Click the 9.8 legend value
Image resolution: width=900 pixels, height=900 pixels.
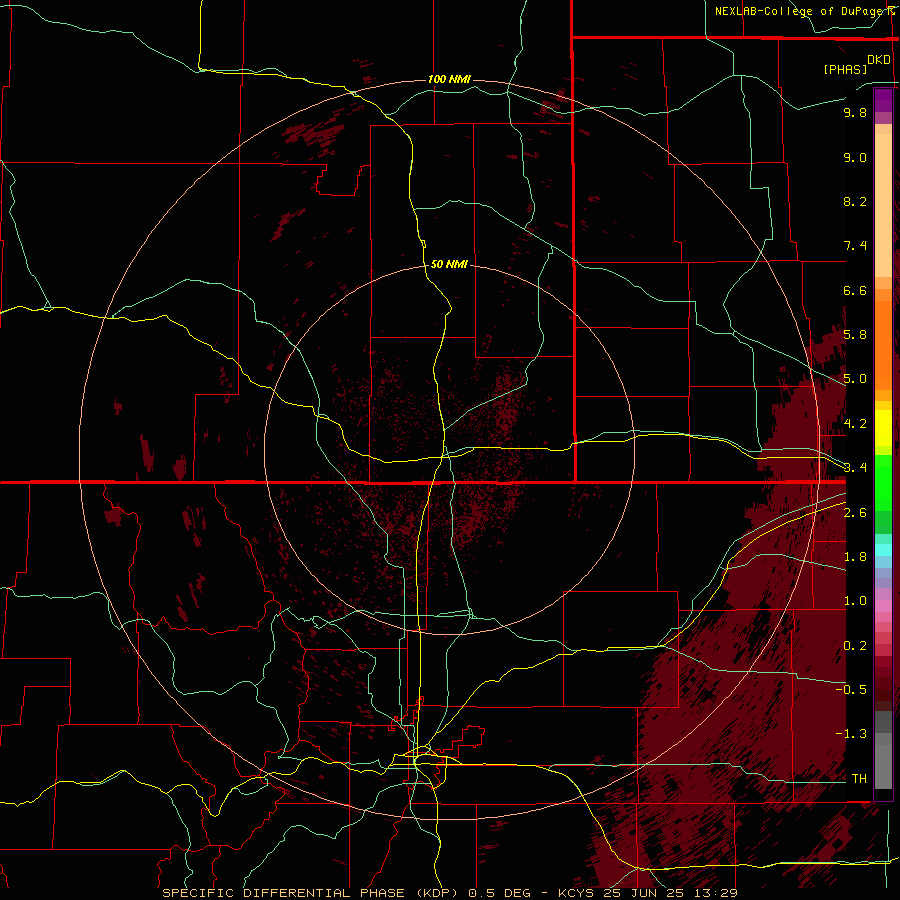[x=855, y=112]
